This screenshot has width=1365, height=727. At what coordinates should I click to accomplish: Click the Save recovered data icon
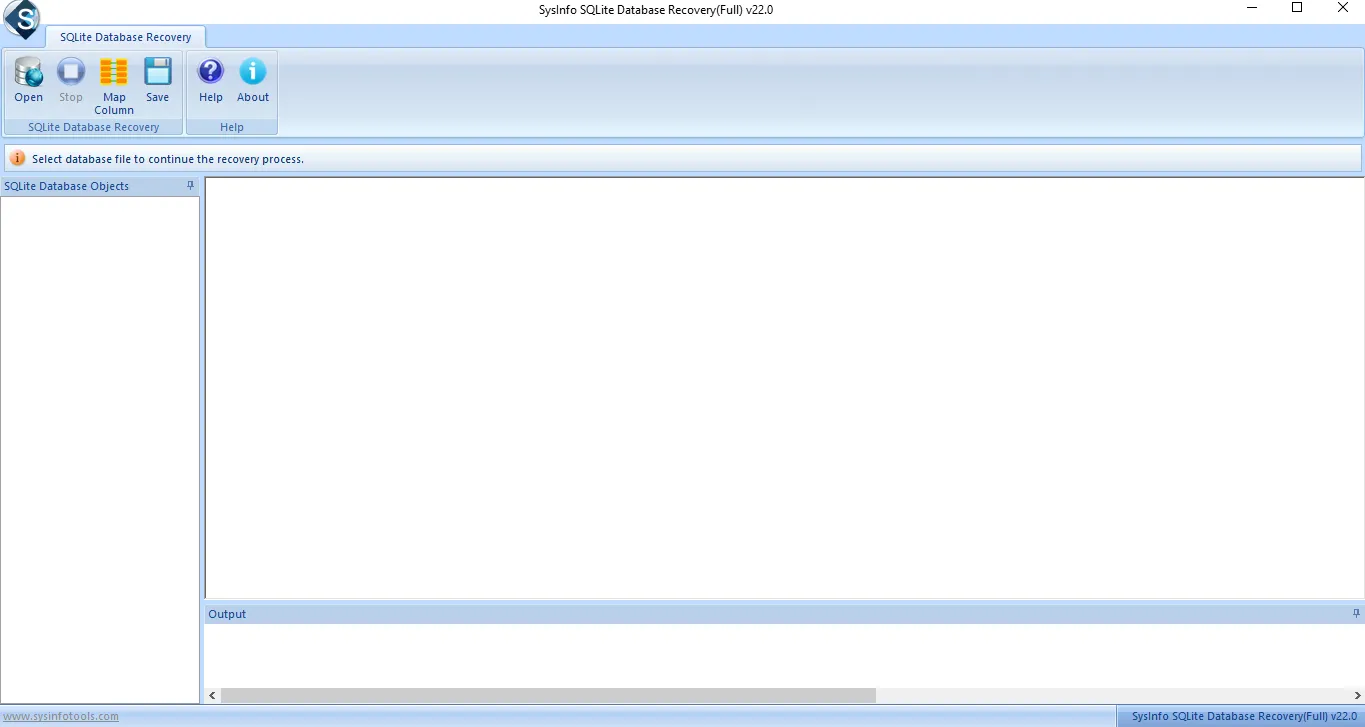coord(157,80)
